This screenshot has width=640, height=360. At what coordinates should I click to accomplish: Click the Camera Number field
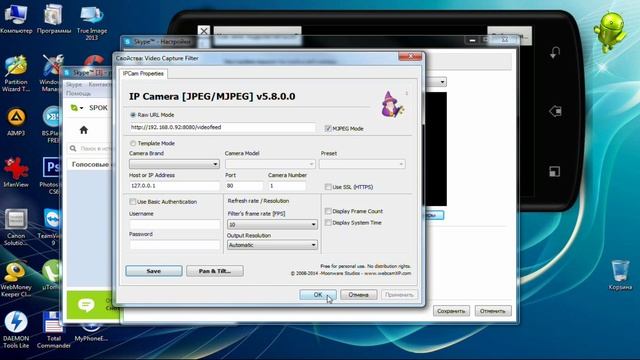point(287,186)
